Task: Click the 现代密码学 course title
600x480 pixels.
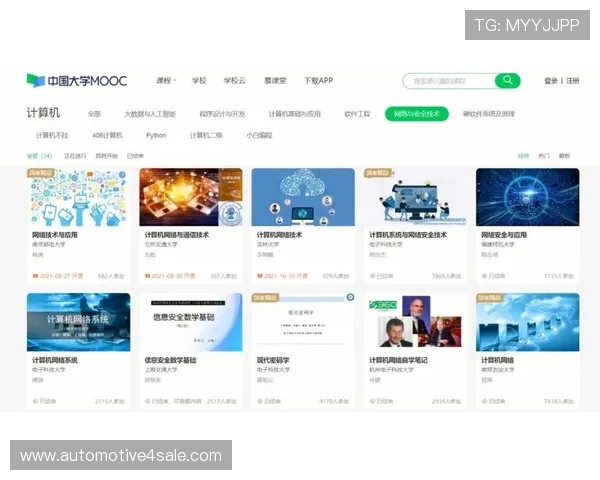Action: tap(273, 360)
